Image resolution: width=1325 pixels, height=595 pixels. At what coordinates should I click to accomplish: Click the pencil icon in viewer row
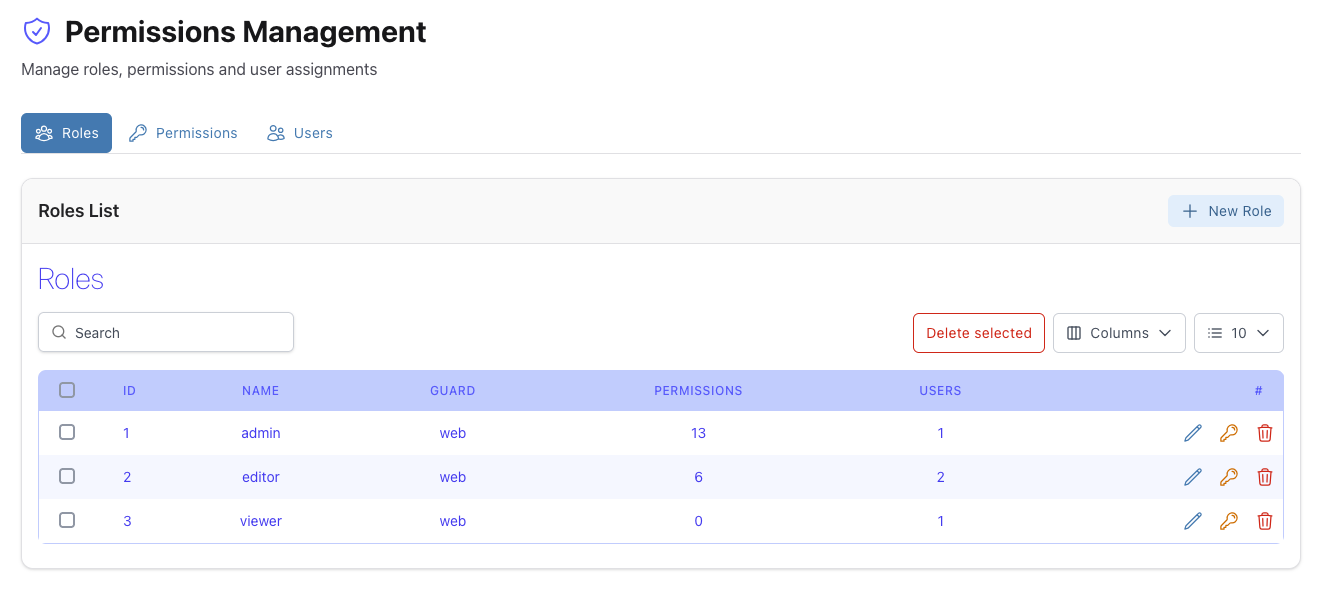(1192, 521)
